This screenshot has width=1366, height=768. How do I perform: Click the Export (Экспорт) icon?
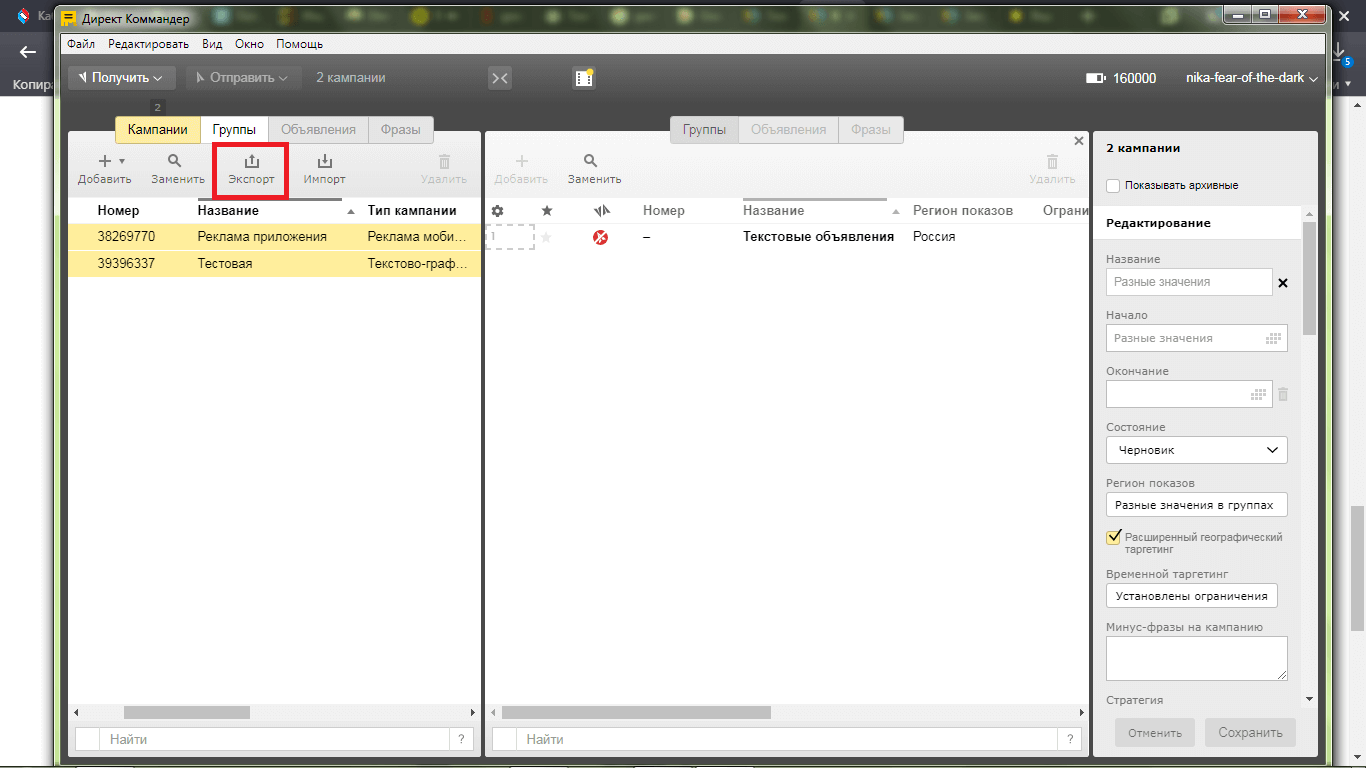tap(251, 161)
